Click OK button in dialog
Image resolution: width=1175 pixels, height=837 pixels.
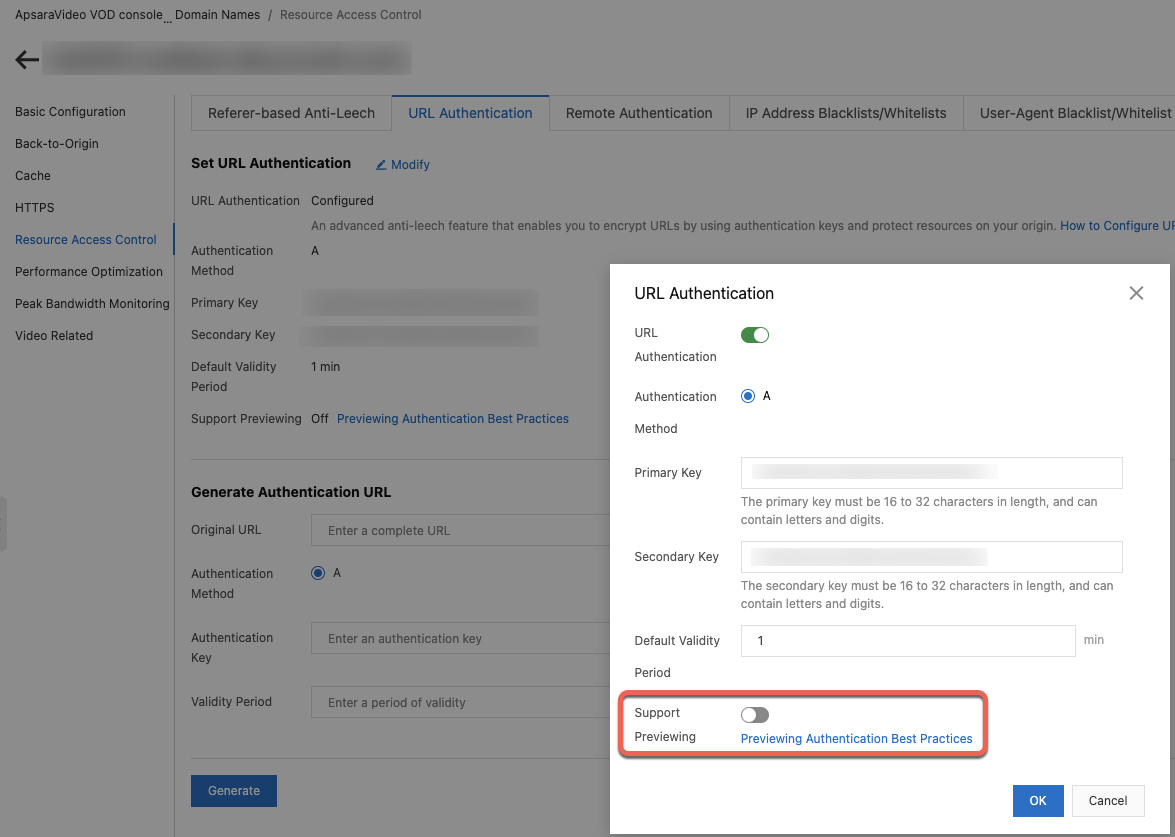point(1038,800)
